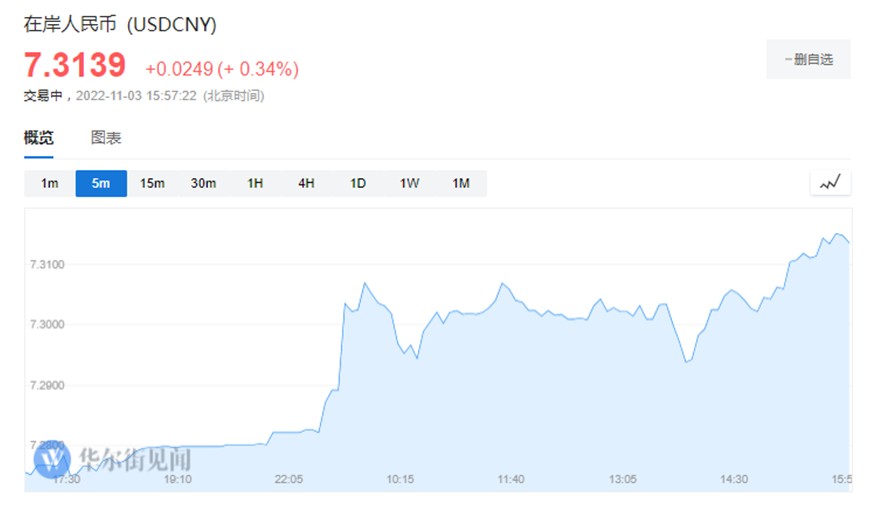Click the 7.3100 price axis label

(x=47, y=264)
